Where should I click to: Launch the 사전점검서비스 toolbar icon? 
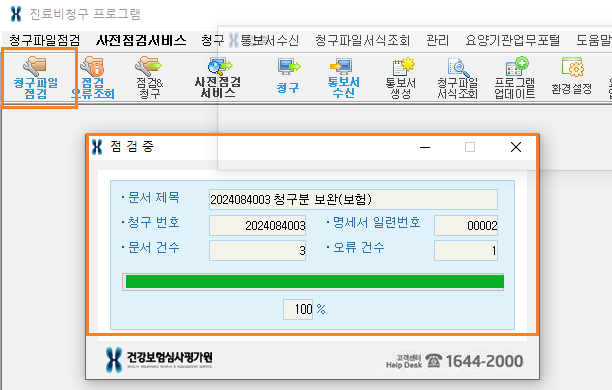point(218,77)
